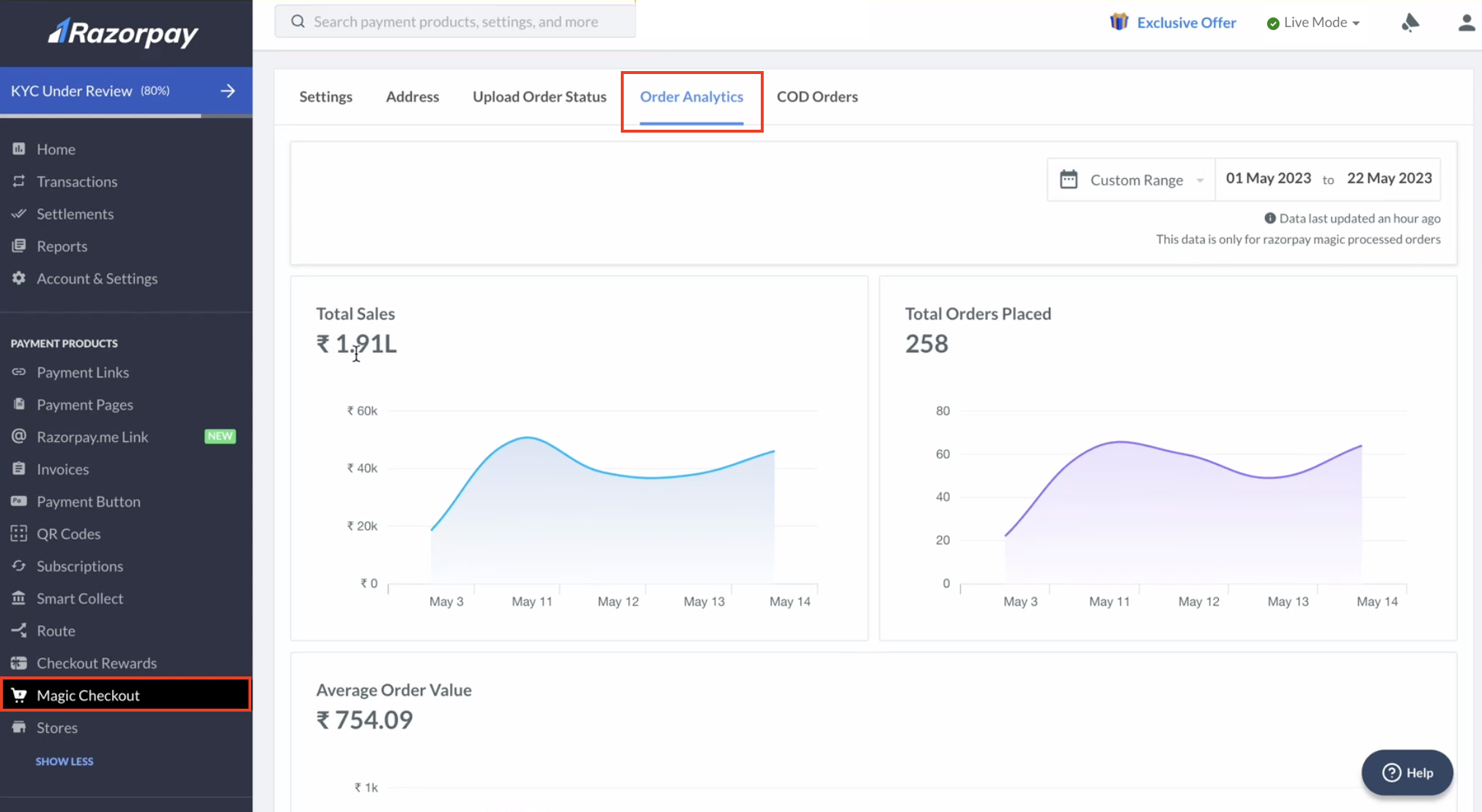The image size is (1482, 812).
Task: Click the Checkout Rewards icon
Action: coord(19,662)
